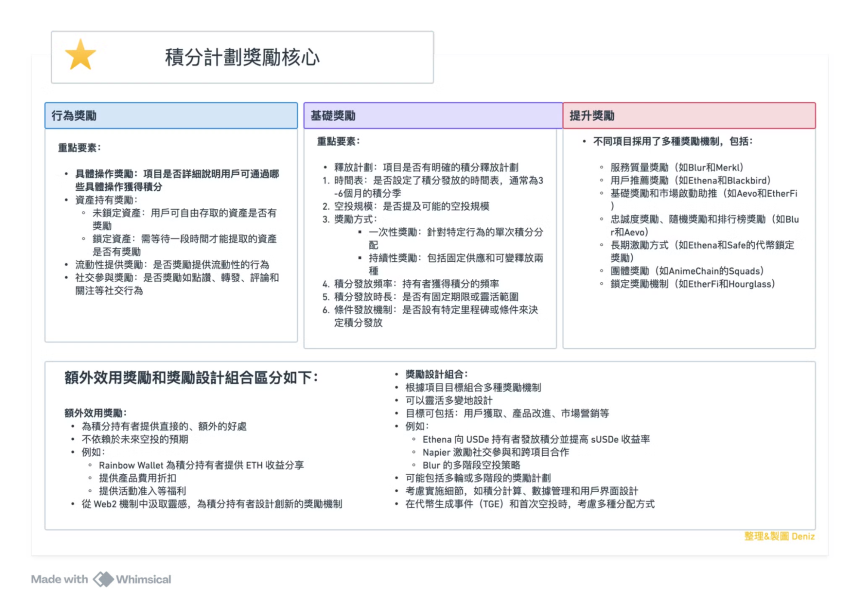Click the 釋放計劃 bullet line
The height and width of the screenshot is (603, 860).
point(426,167)
